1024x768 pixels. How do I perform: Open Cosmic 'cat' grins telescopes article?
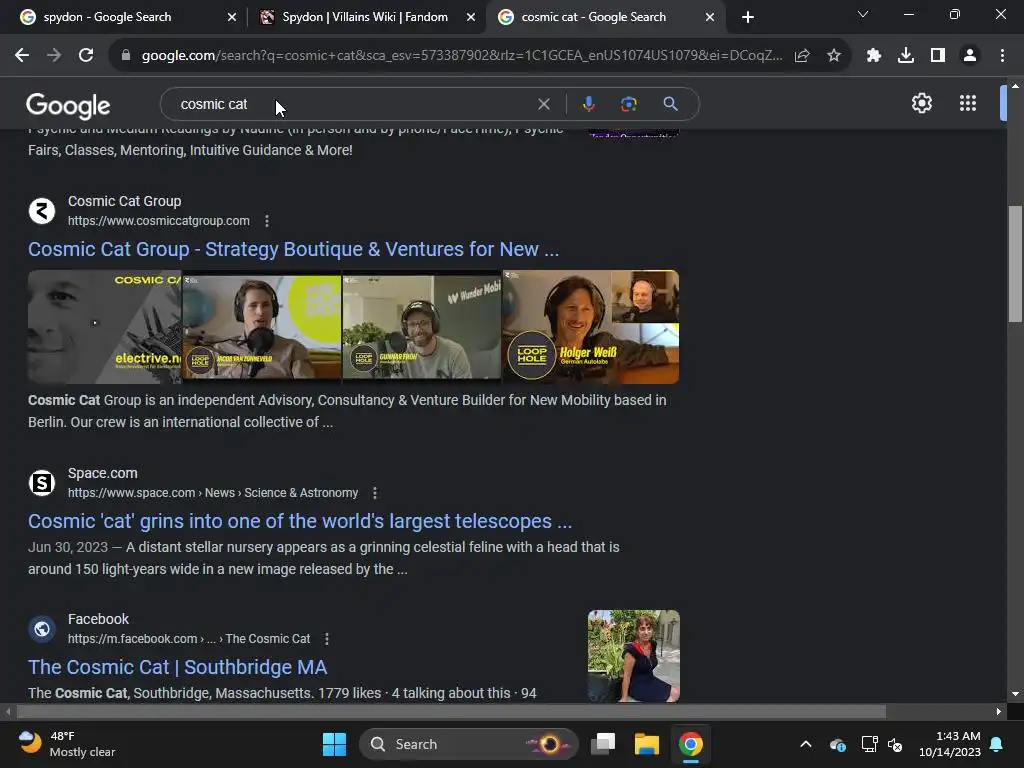click(x=300, y=521)
